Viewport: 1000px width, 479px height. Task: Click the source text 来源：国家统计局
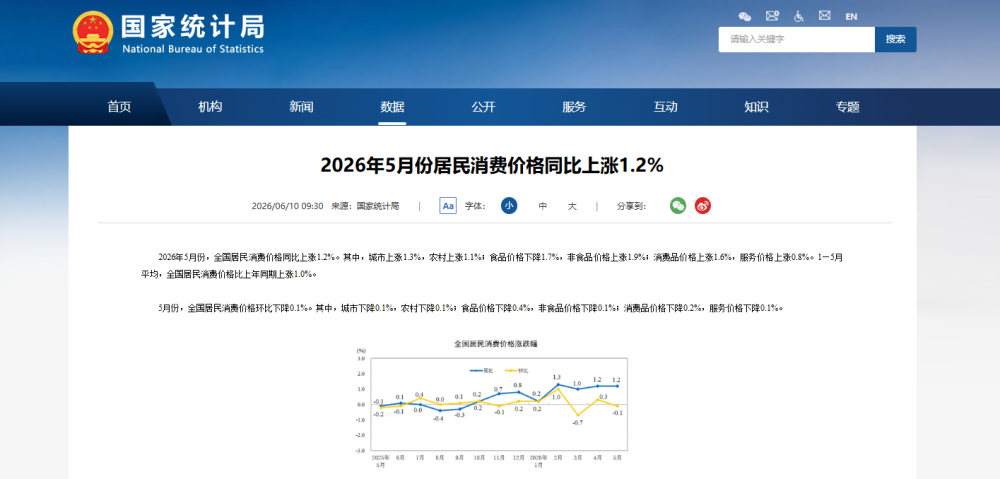pos(365,206)
